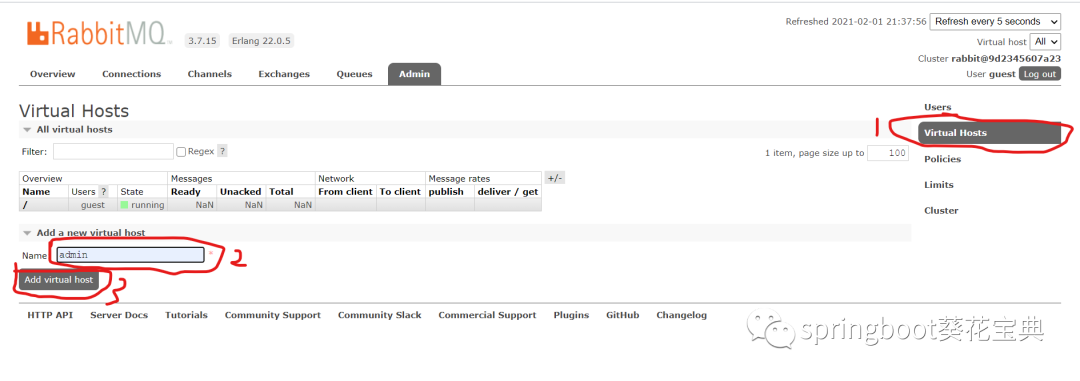Screen dimensions: 1080x381
Task: Open the Commercial Support link
Action: 487,315
